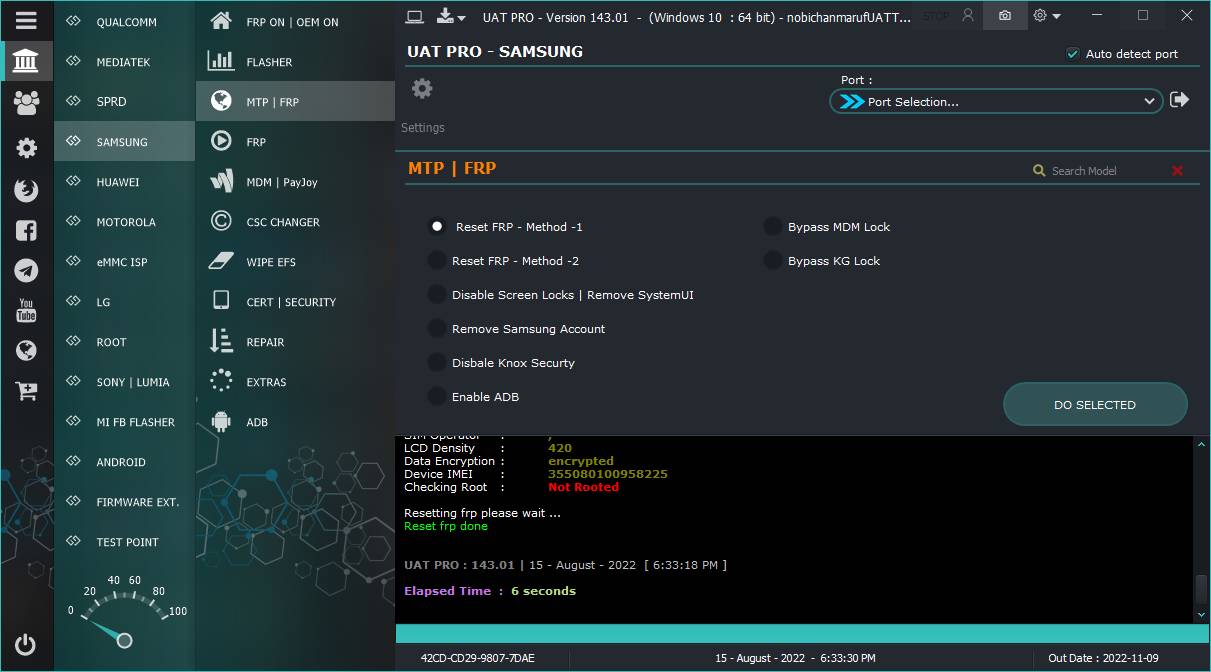
Task: Open the hamburger menu icon
Action: (x=26, y=20)
